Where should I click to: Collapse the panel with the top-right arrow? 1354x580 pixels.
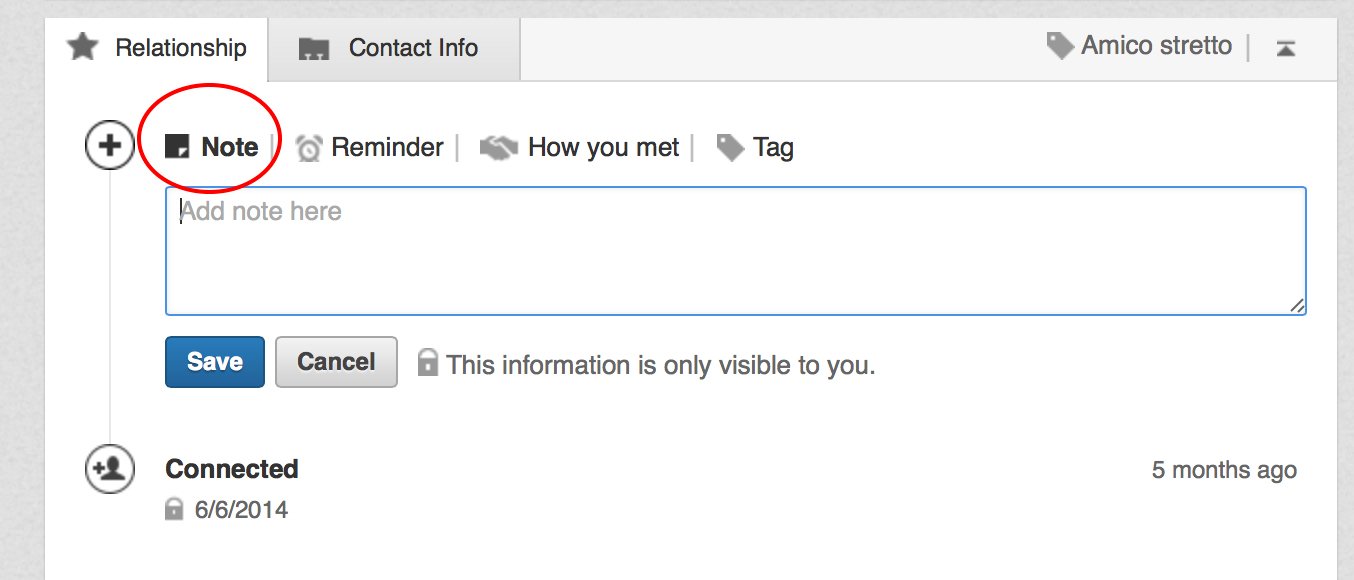[x=1286, y=47]
